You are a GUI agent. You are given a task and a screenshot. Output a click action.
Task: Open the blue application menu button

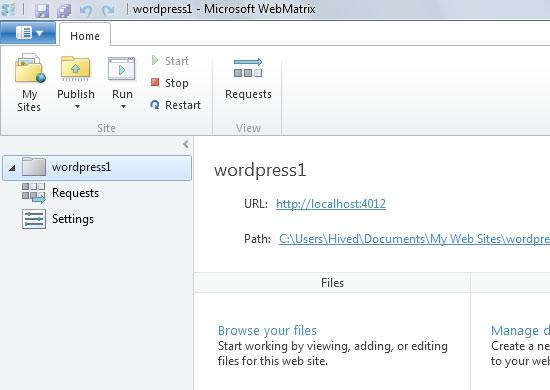click(x=28, y=33)
